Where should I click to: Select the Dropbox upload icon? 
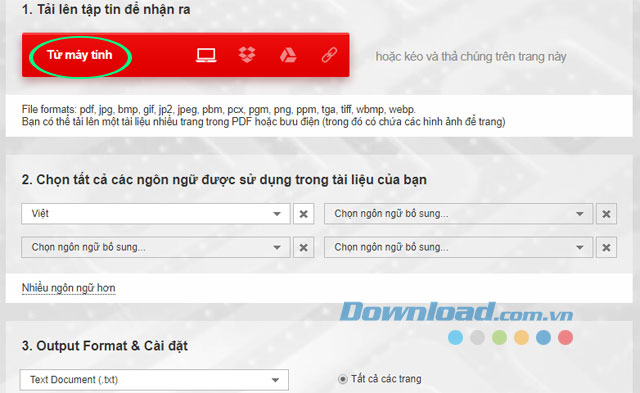tap(247, 55)
